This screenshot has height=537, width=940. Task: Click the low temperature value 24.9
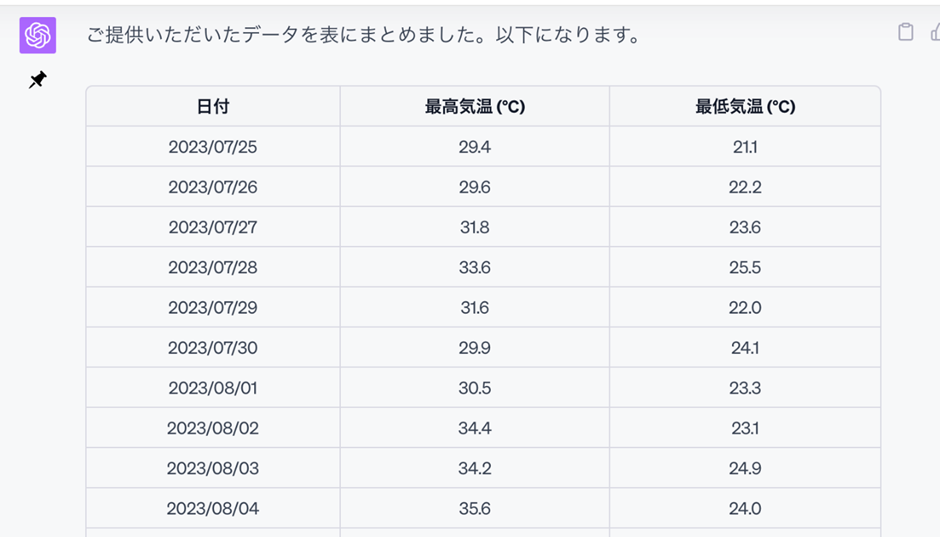[745, 468]
